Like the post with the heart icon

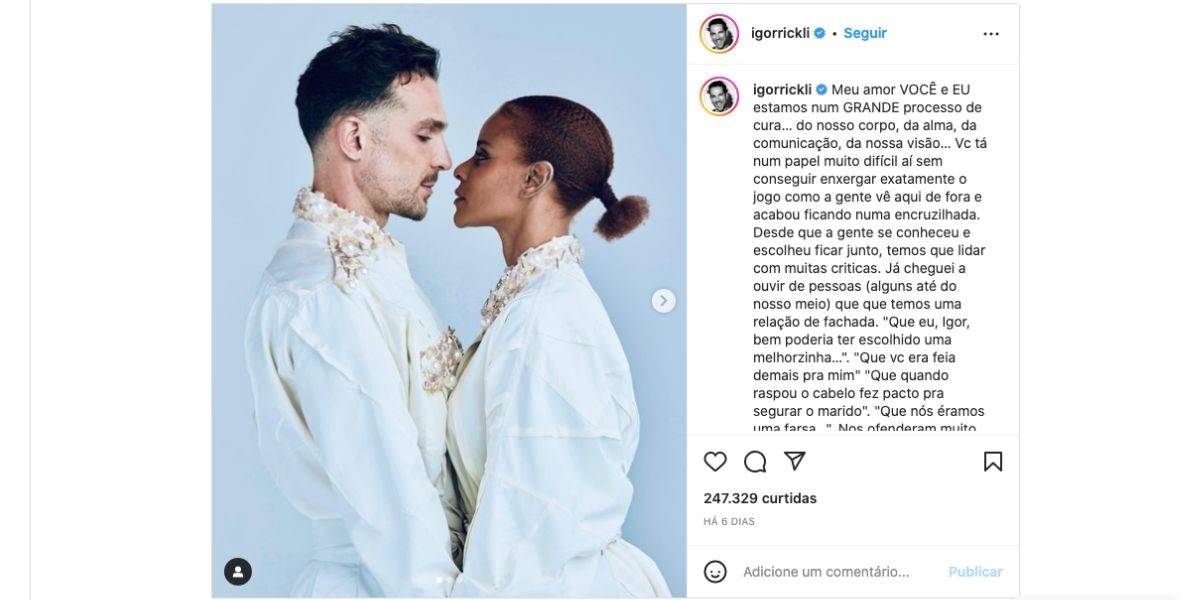click(x=715, y=461)
